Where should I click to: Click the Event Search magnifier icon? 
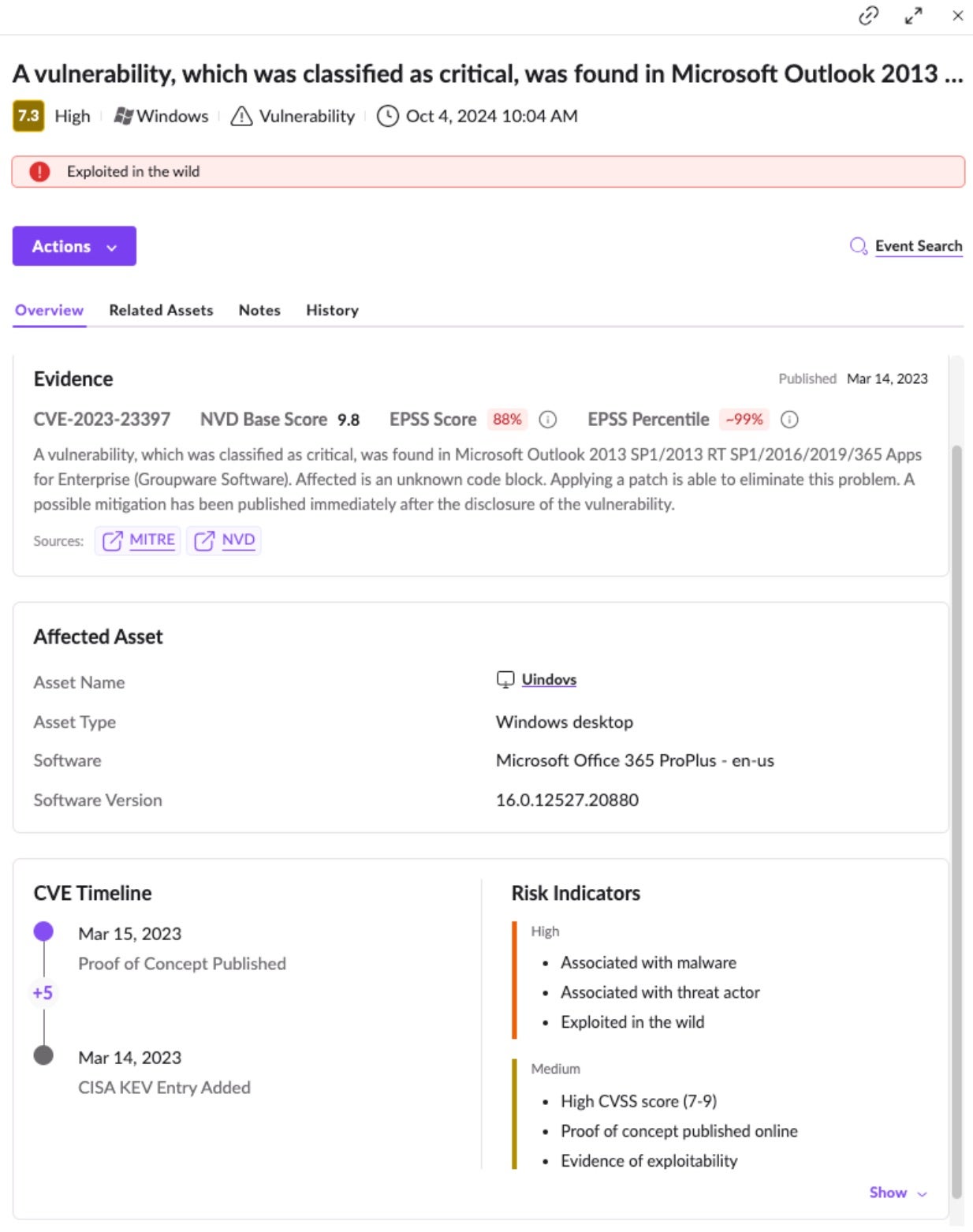click(x=858, y=246)
